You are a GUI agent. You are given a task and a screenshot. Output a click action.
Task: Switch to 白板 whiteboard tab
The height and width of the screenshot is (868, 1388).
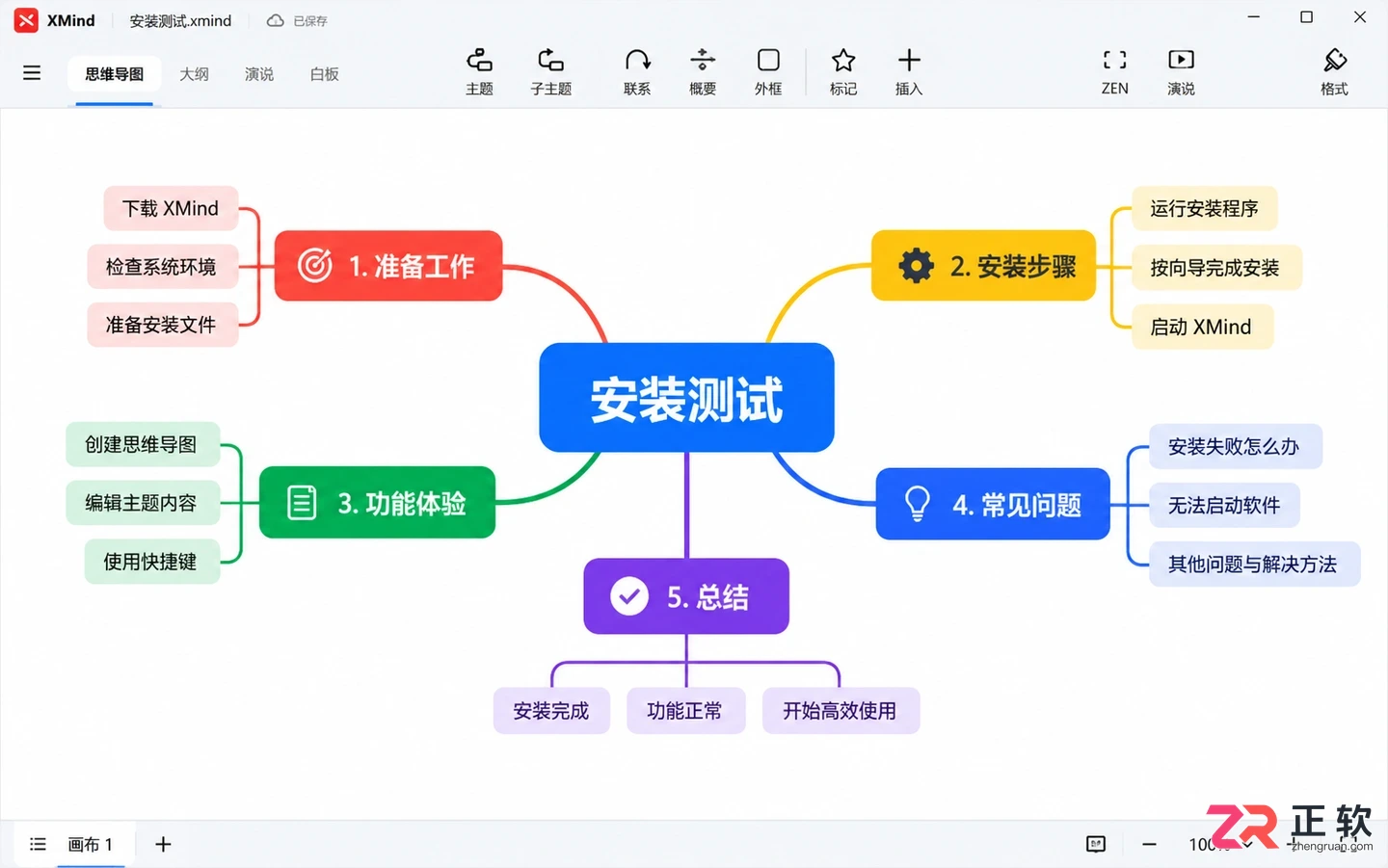click(325, 74)
